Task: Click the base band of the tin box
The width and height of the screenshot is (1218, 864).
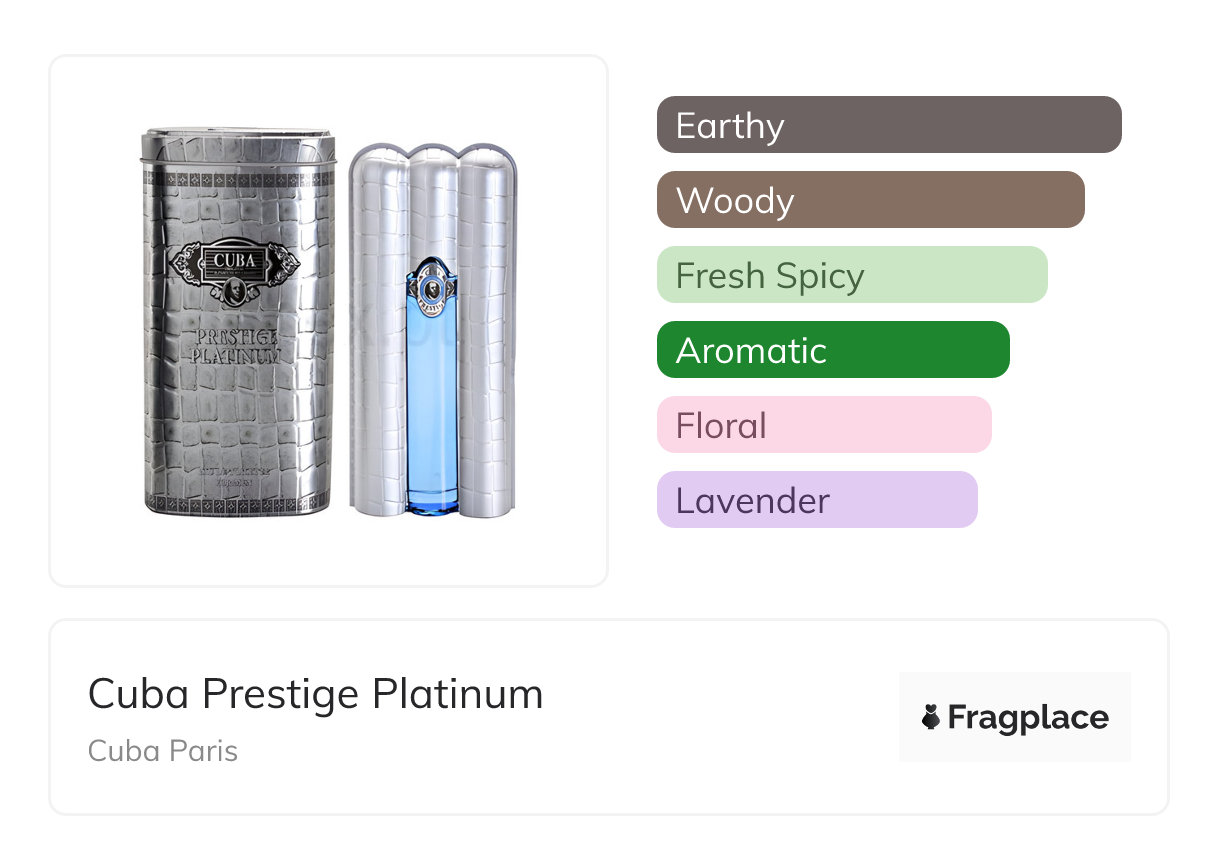Action: tap(238, 495)
